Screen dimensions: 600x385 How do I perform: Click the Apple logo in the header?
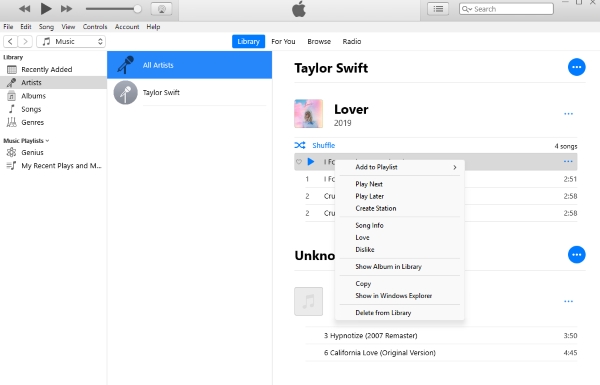[299, 9]
